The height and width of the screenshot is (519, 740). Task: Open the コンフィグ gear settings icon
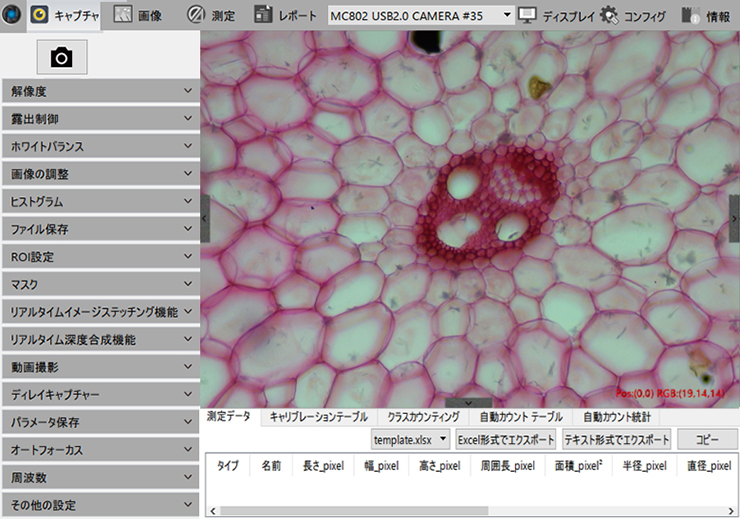pyautogui.click(x=609, y=16)
